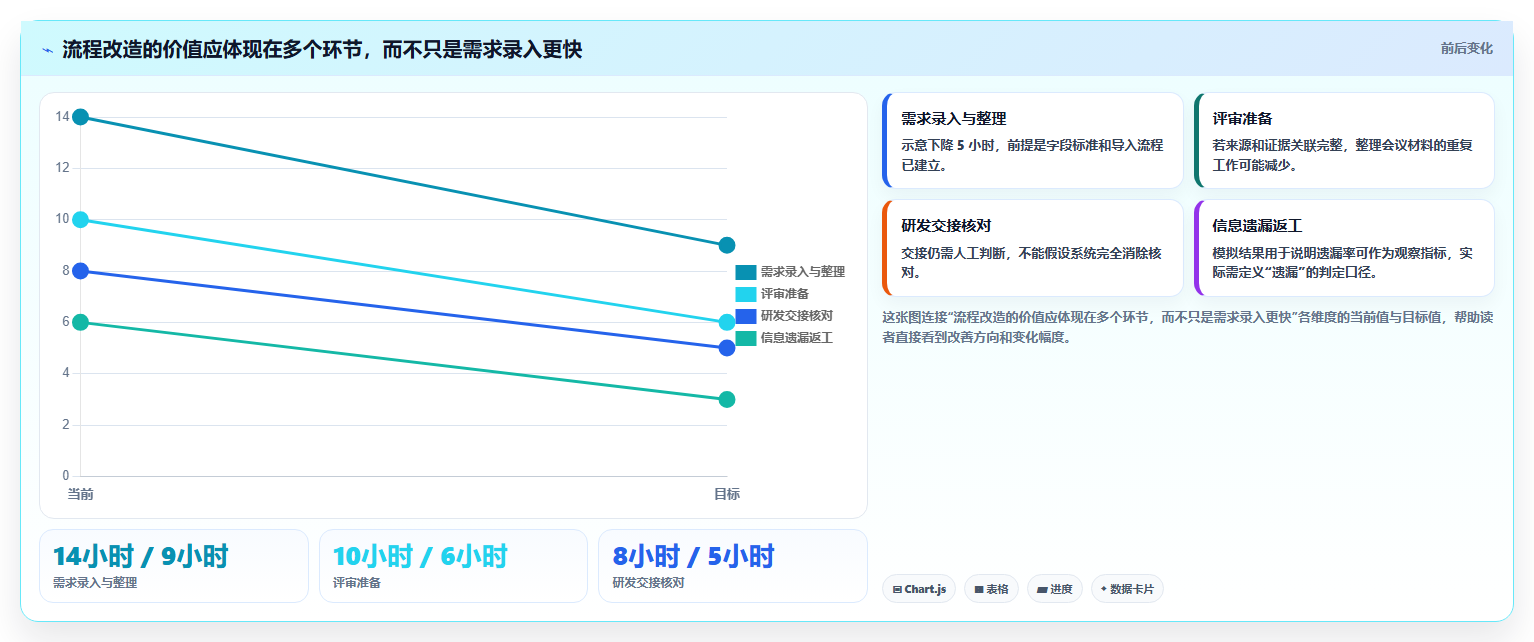Click the 需求录入与整理 data point at 当前 (14)
The width and height of the screenshot is (1534, 642).
81,117
